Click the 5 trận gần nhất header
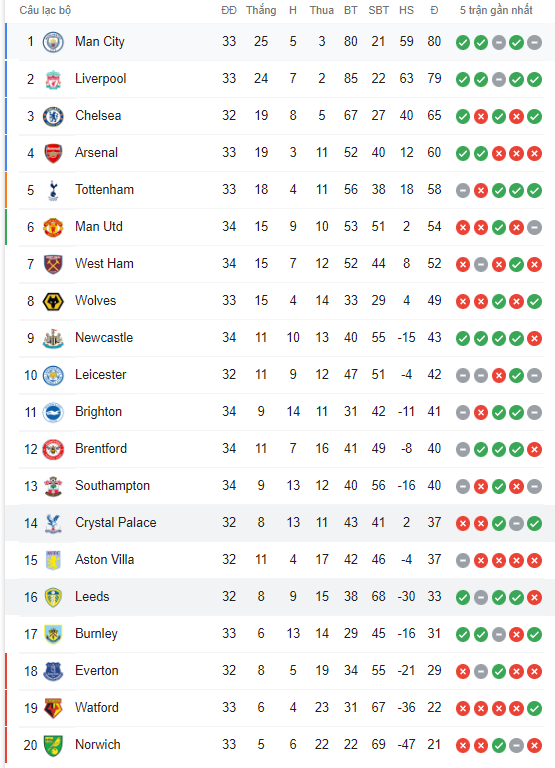Viewport: 555px width, 768px height. point(496,10)
